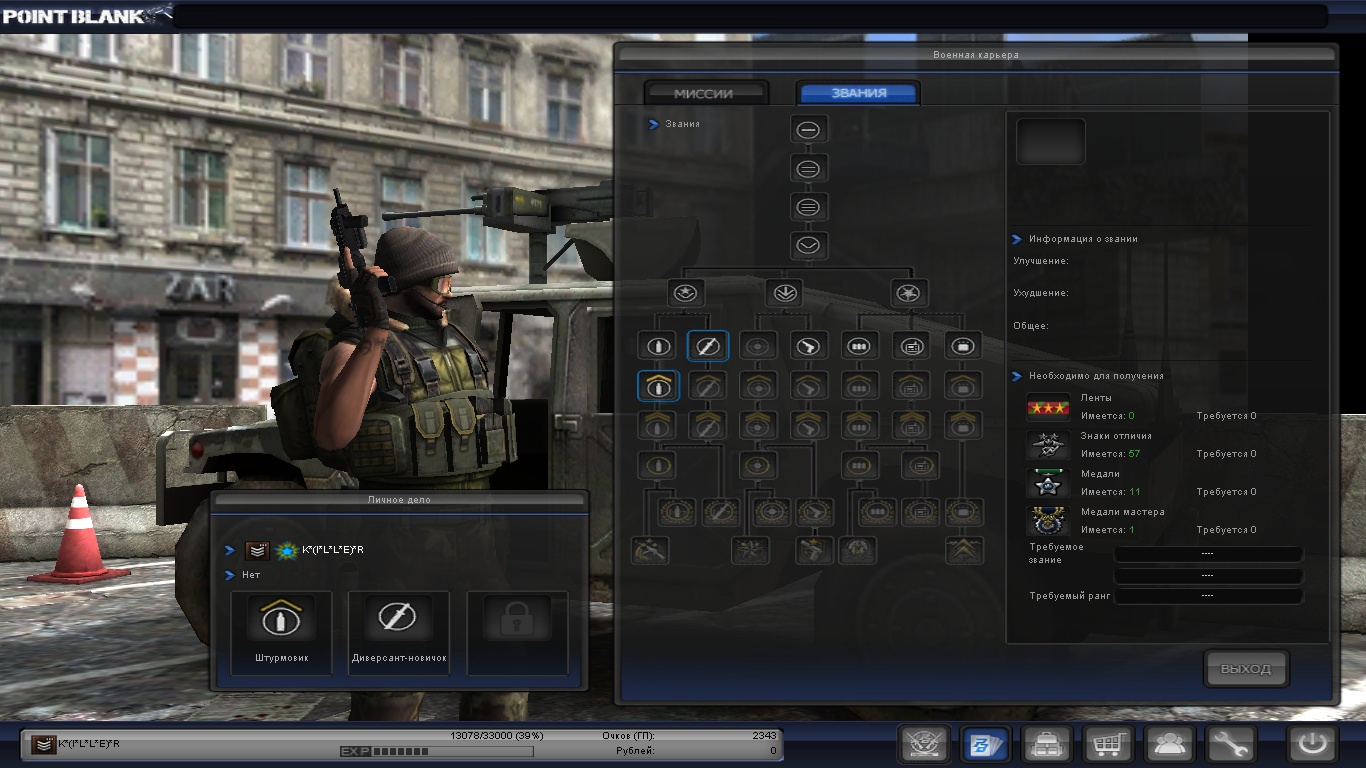Open the wrench settings icon
The image size is (1366, 768).
[x=1231, y=744]
